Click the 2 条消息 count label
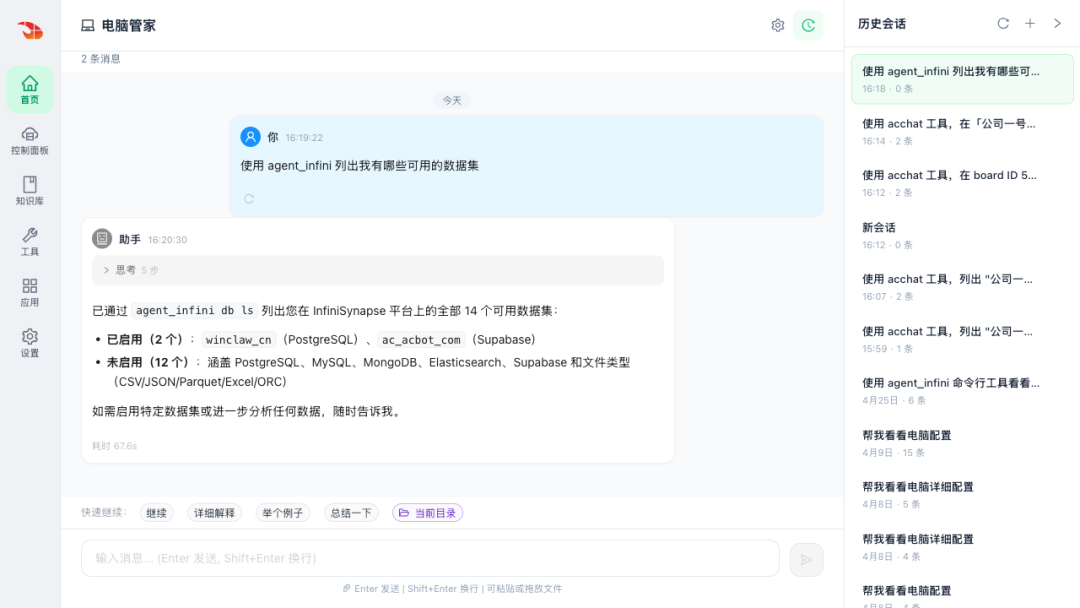 click(101, 59)
